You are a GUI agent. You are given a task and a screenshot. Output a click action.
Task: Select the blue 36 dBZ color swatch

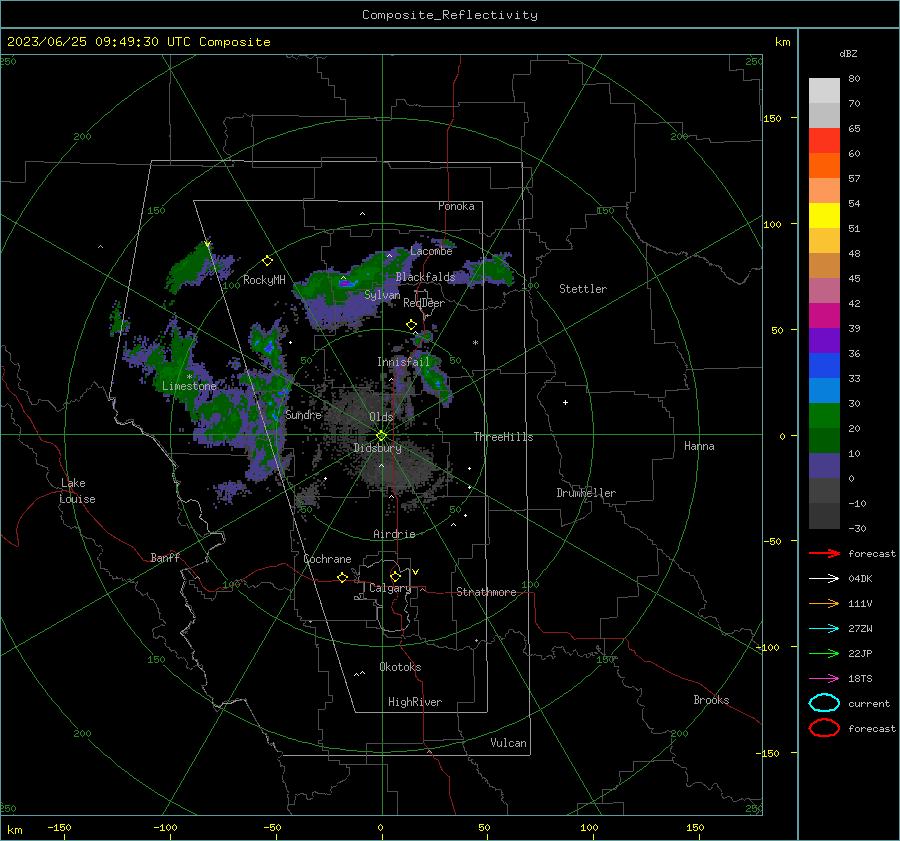click(824, 365)
